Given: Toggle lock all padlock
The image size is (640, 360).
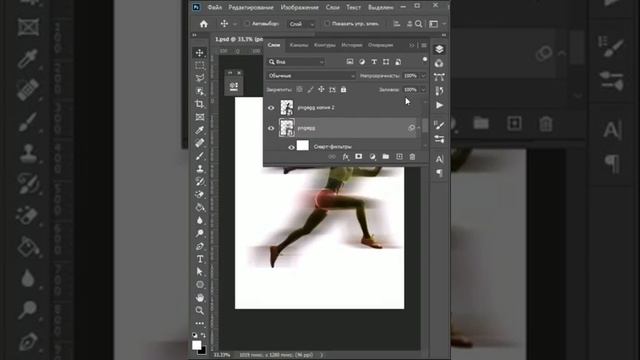Looking at the screenshot, I should click(343, 89).
